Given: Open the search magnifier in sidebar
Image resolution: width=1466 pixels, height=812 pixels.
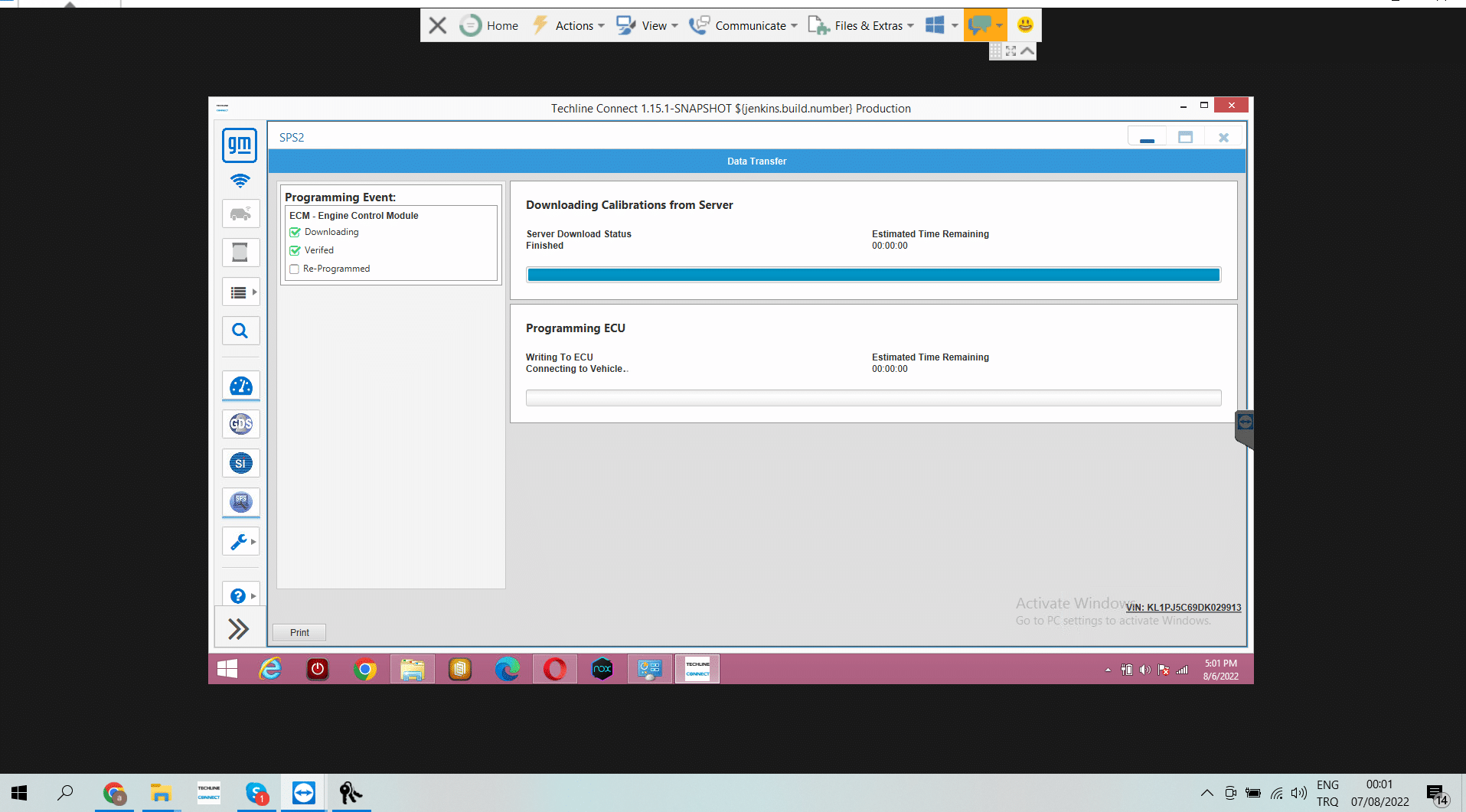Looking at the screenshot, I should click(240, 331).
